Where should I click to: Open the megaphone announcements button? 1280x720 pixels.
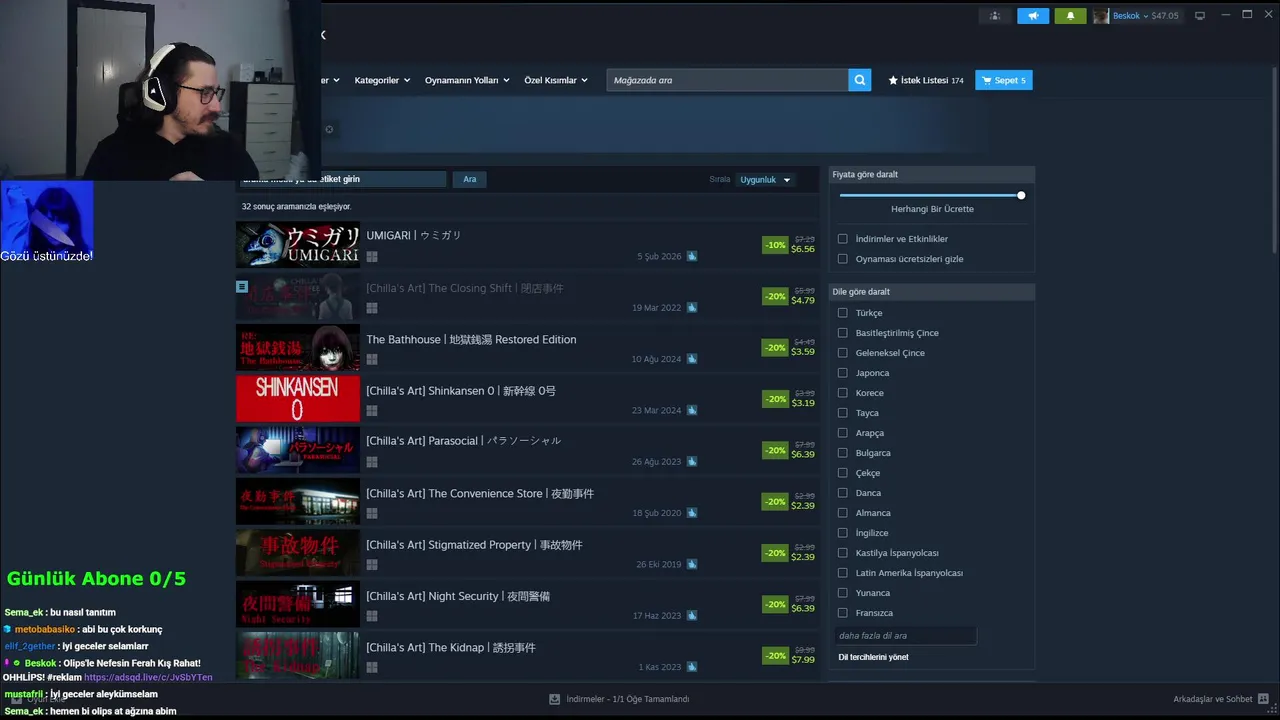(1033, 16)
